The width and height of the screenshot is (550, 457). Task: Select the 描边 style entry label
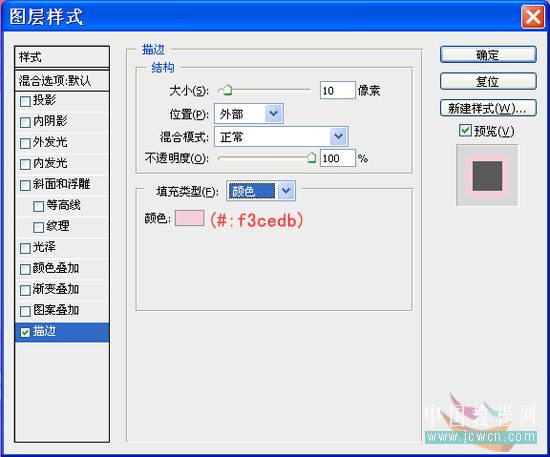click(44, 331)
